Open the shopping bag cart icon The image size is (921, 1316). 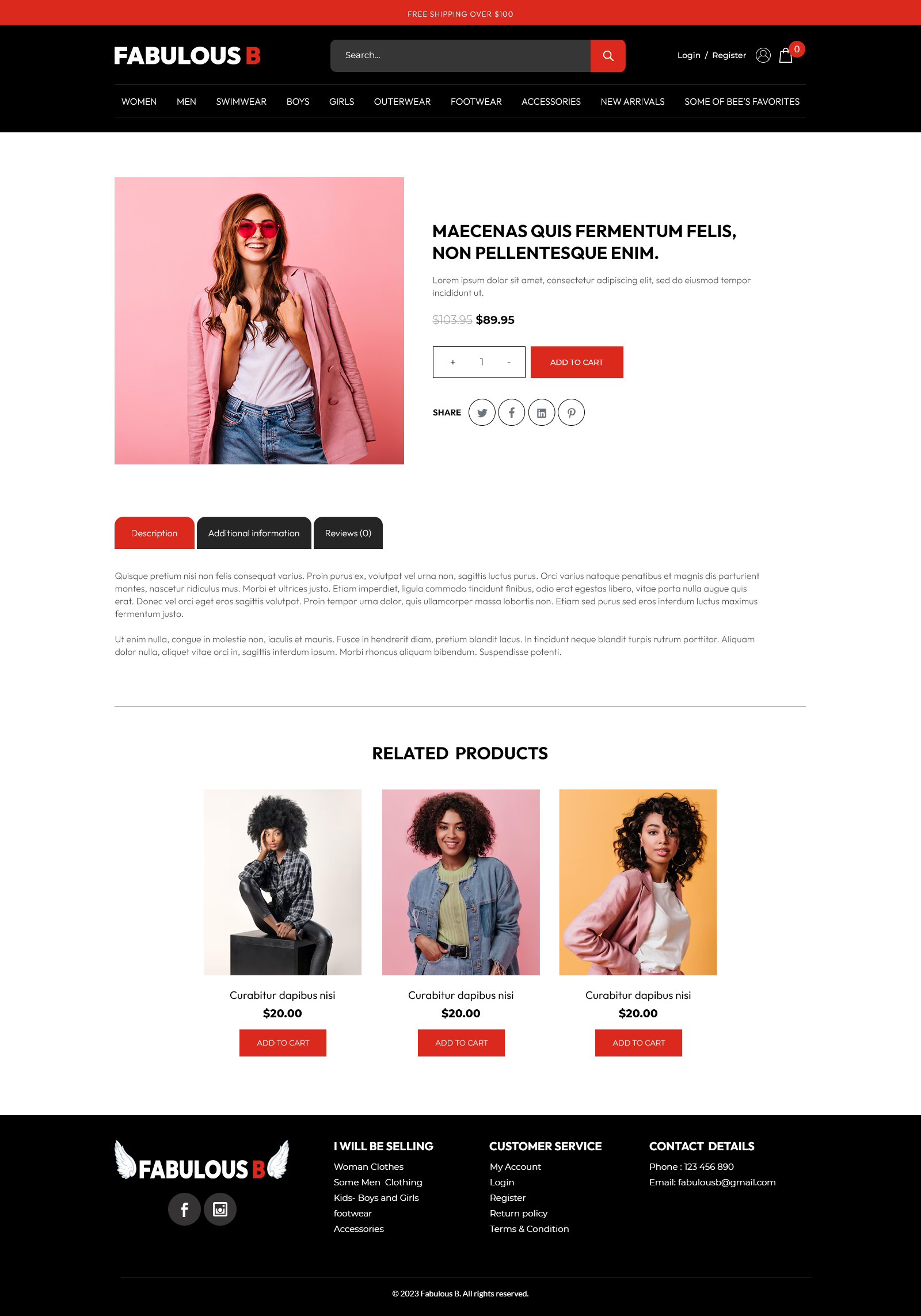click(786, 55)
